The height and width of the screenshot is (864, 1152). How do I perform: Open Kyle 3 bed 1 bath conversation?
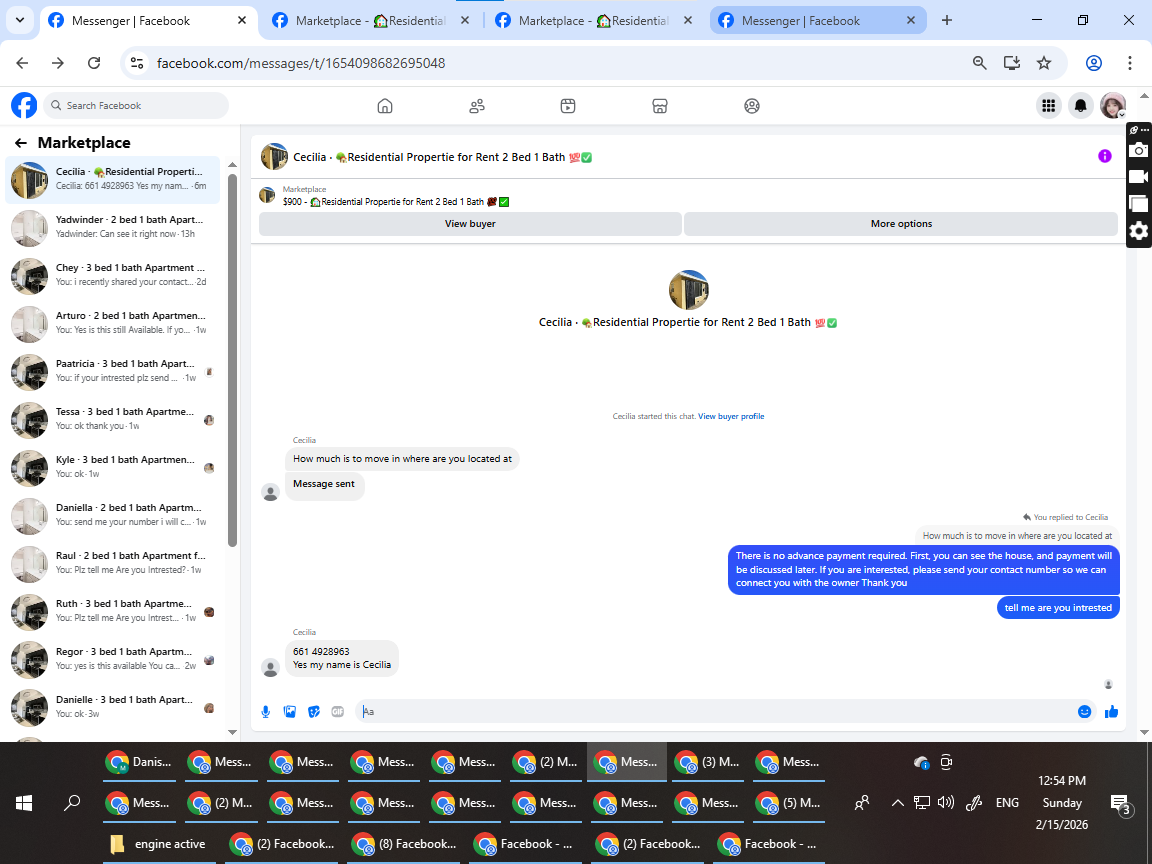[x=112, y=468]
